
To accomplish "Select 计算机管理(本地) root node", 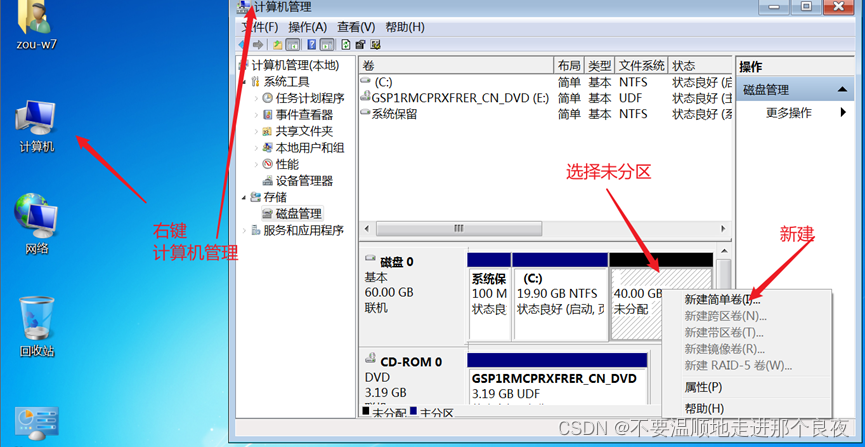I will [x=295, y=66].
